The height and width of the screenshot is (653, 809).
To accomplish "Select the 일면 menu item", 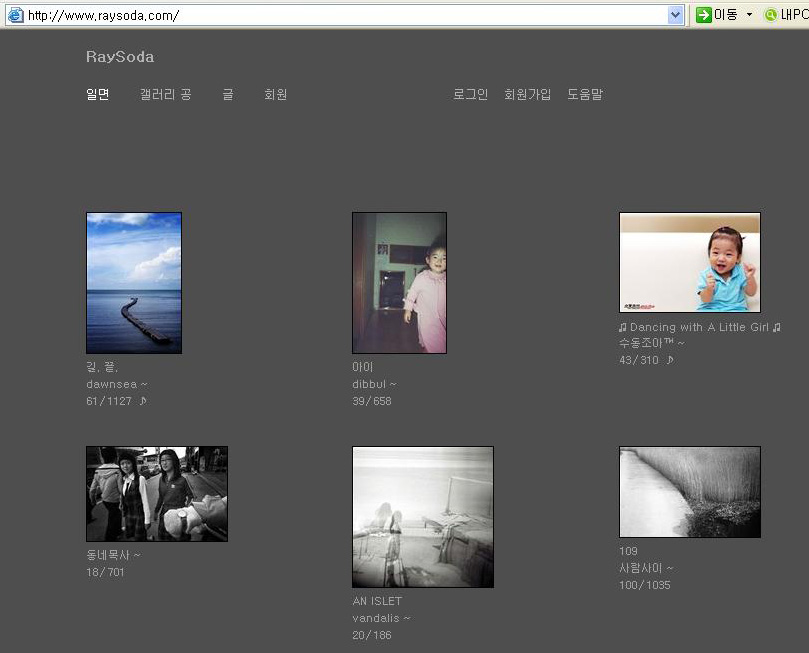I will 98,94.
